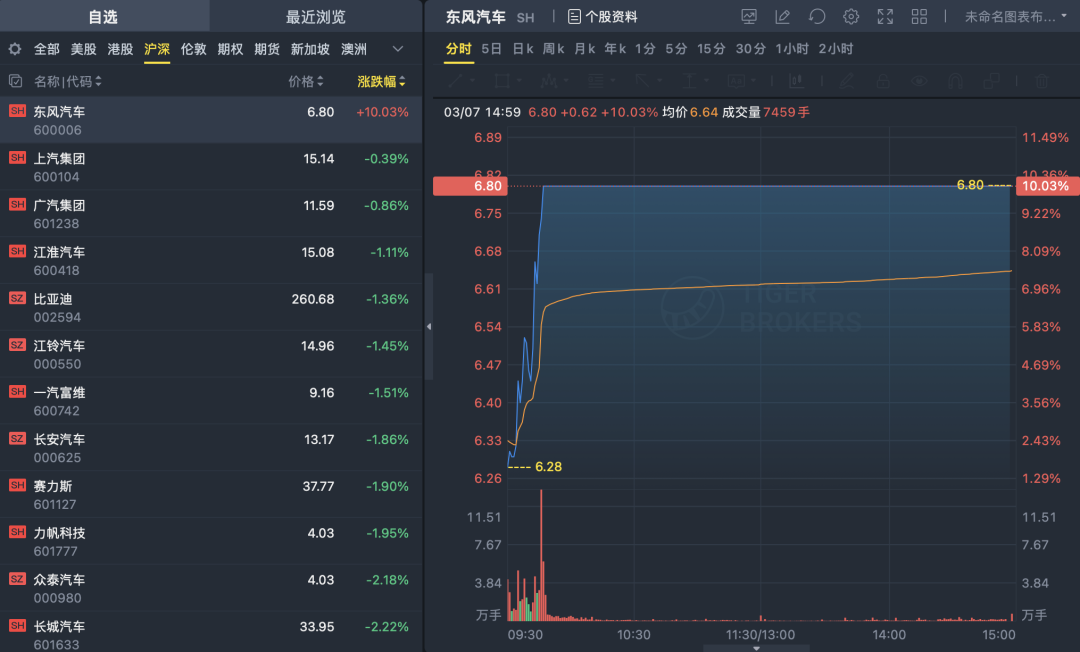Click SZ market badge beside 比亚迪
1080x652 pixels.
[17, 298]
